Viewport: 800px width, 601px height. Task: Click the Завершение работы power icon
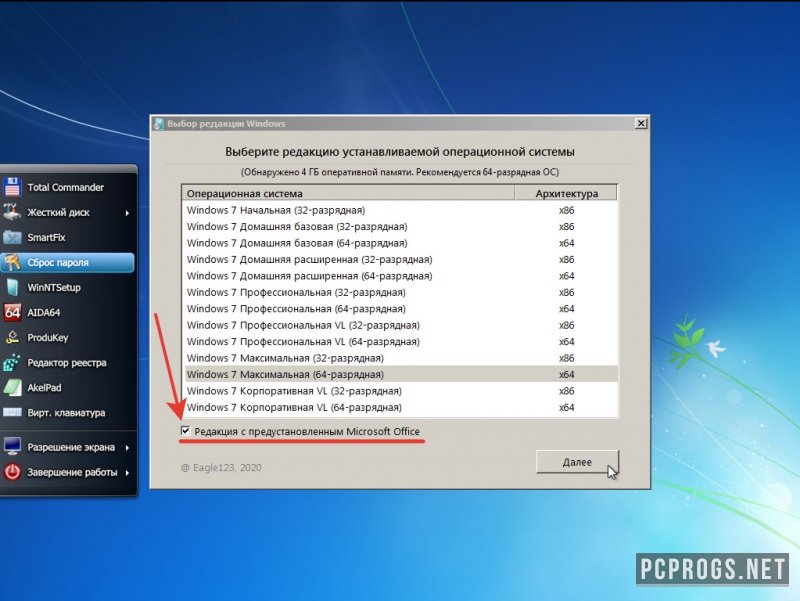(x=12, y=472)
